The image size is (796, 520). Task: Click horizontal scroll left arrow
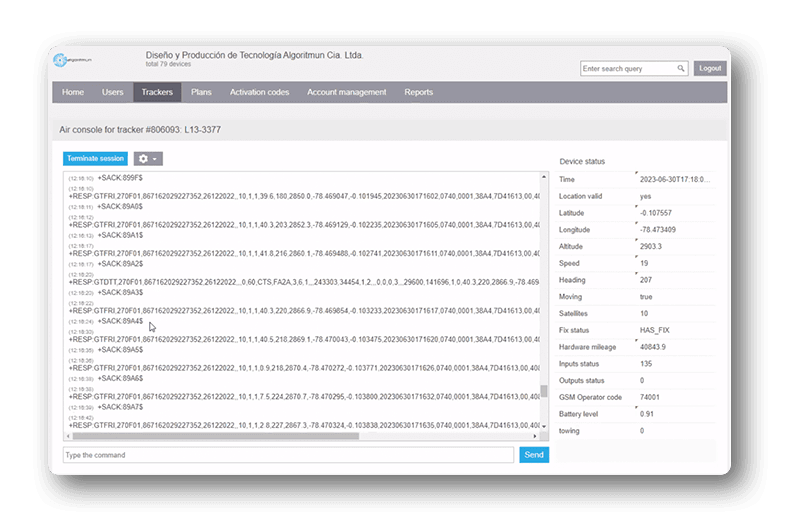[69, 436]
